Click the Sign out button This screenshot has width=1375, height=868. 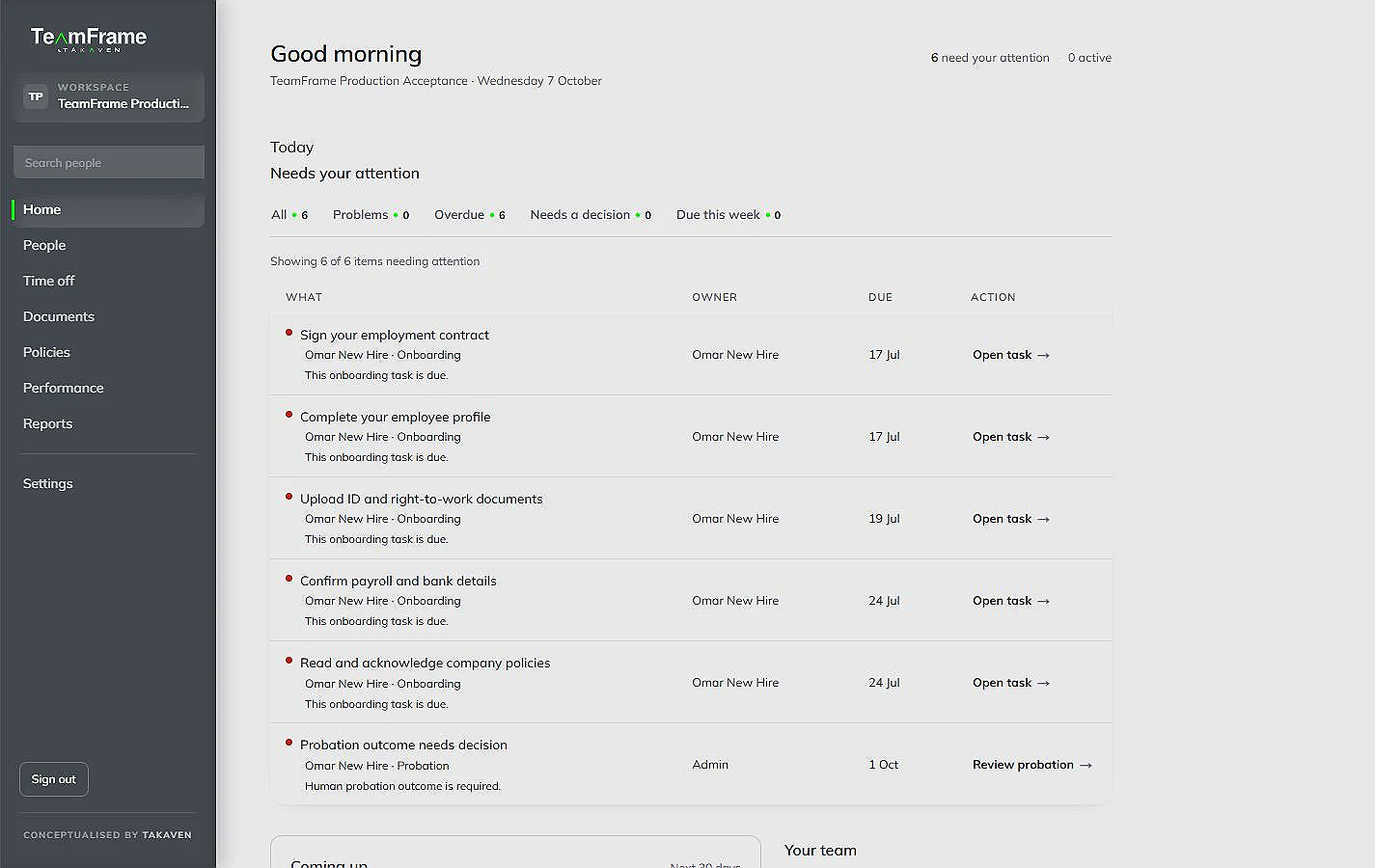pyautogui.click(x=54, y=779)
